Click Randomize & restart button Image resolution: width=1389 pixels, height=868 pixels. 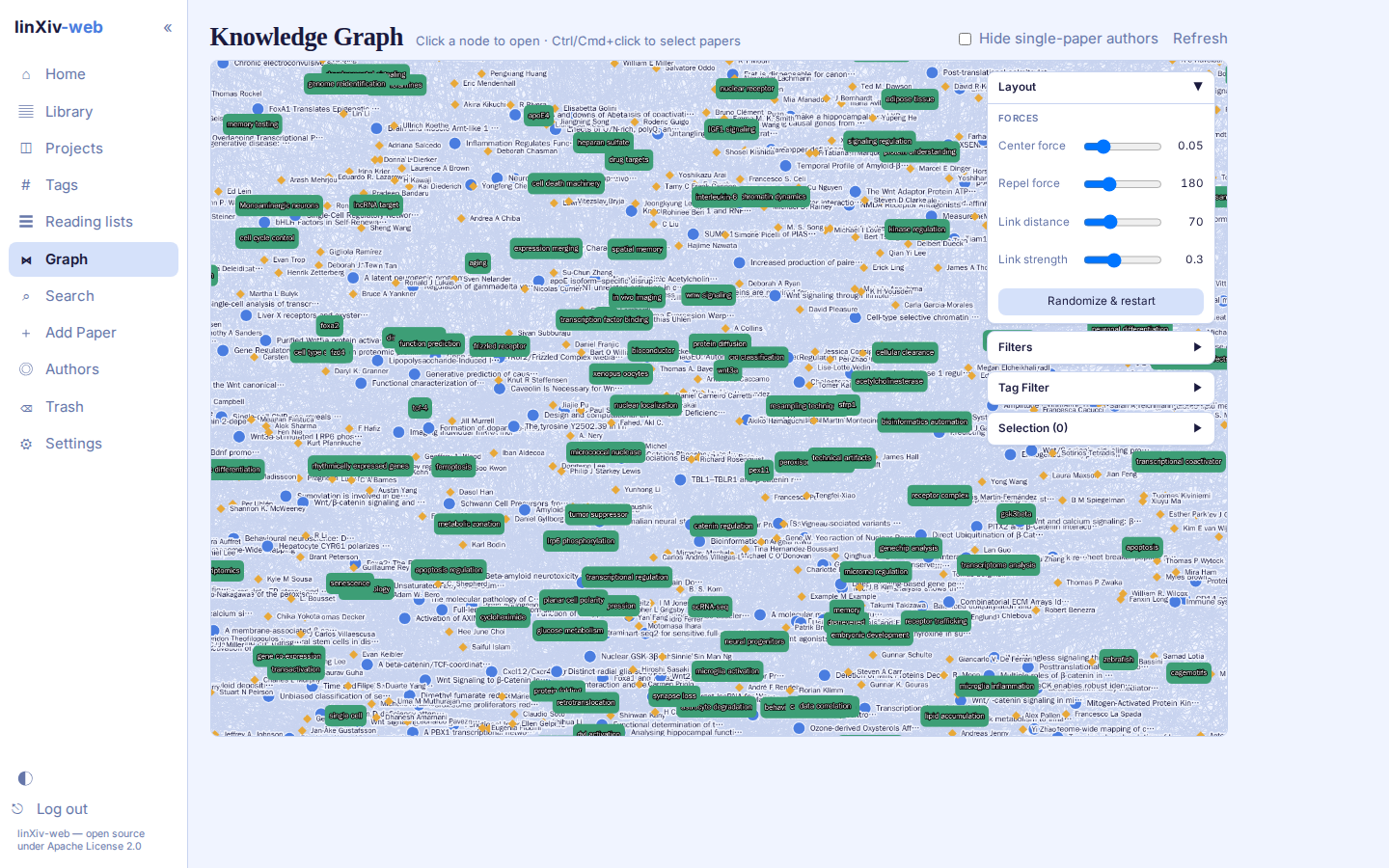tap(1101, 301)
